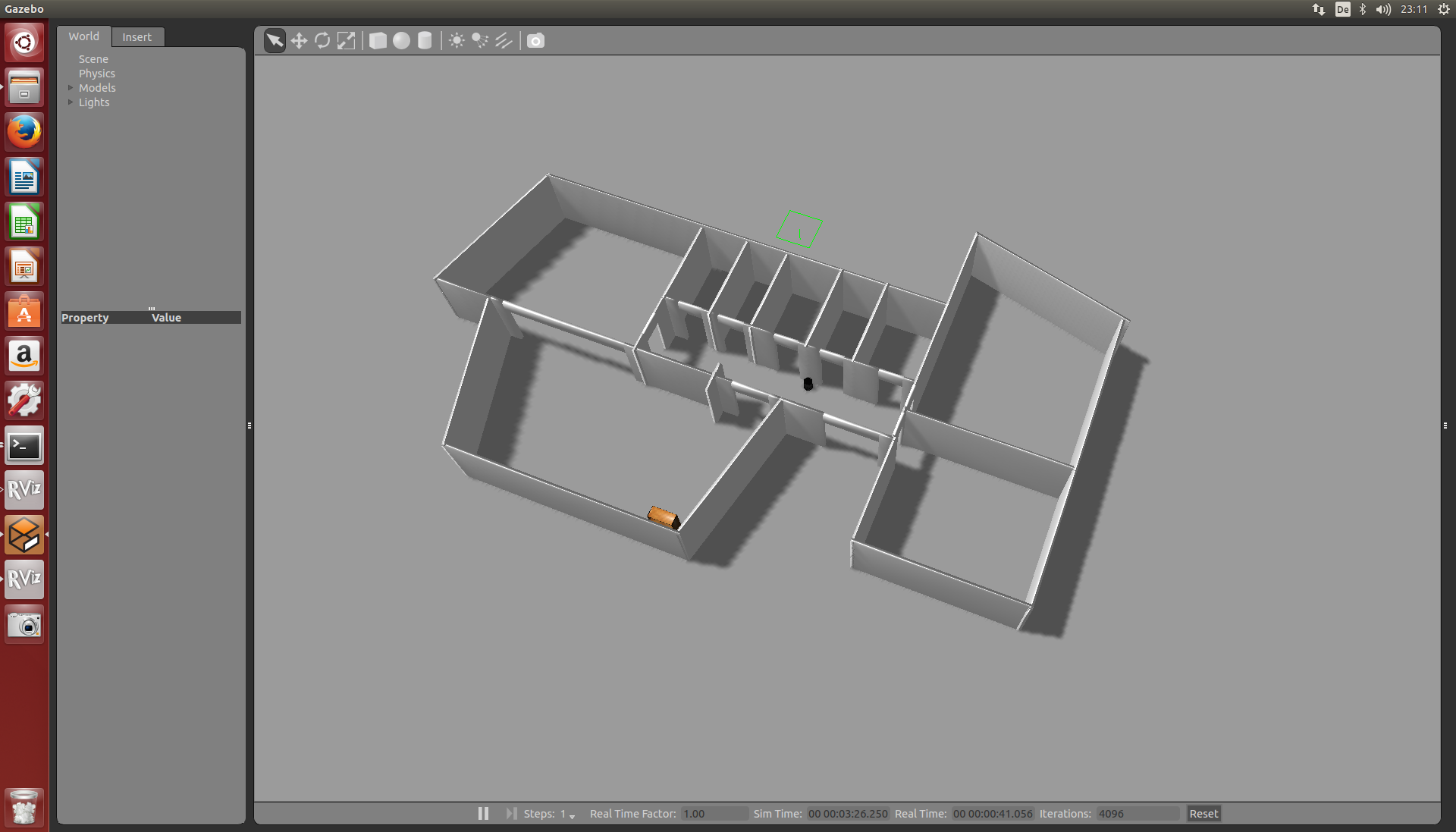Viewport: 1456px width, 832px height.
Task: Insert a box shape
Action: (x=378, y=40)
